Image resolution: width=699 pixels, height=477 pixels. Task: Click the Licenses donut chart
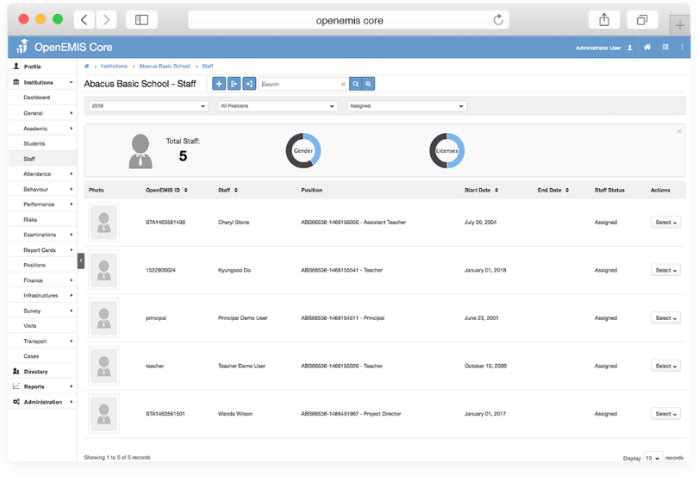(x=447, y=151)
